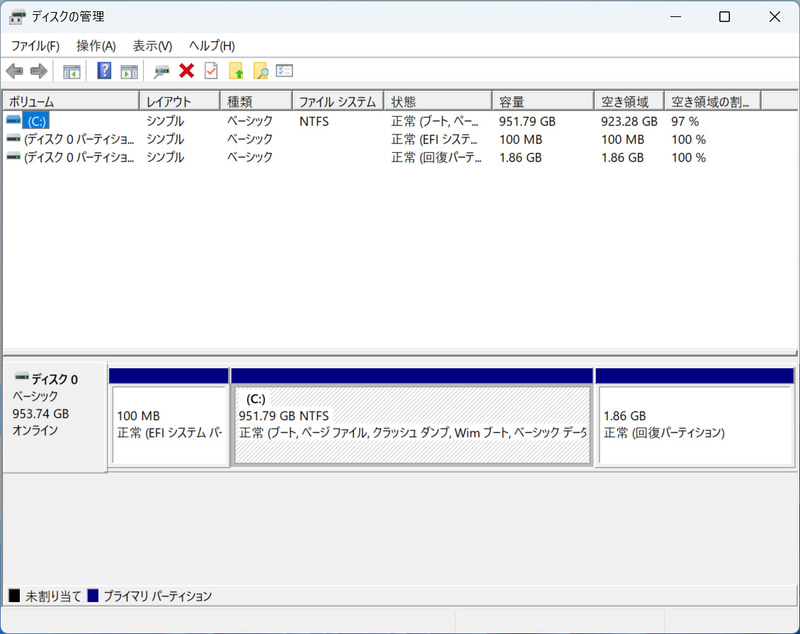The height and width of the screenshot is (634, 800).
Task: Click drive icon of the EFI system partition row
Action: coord(13,138)
